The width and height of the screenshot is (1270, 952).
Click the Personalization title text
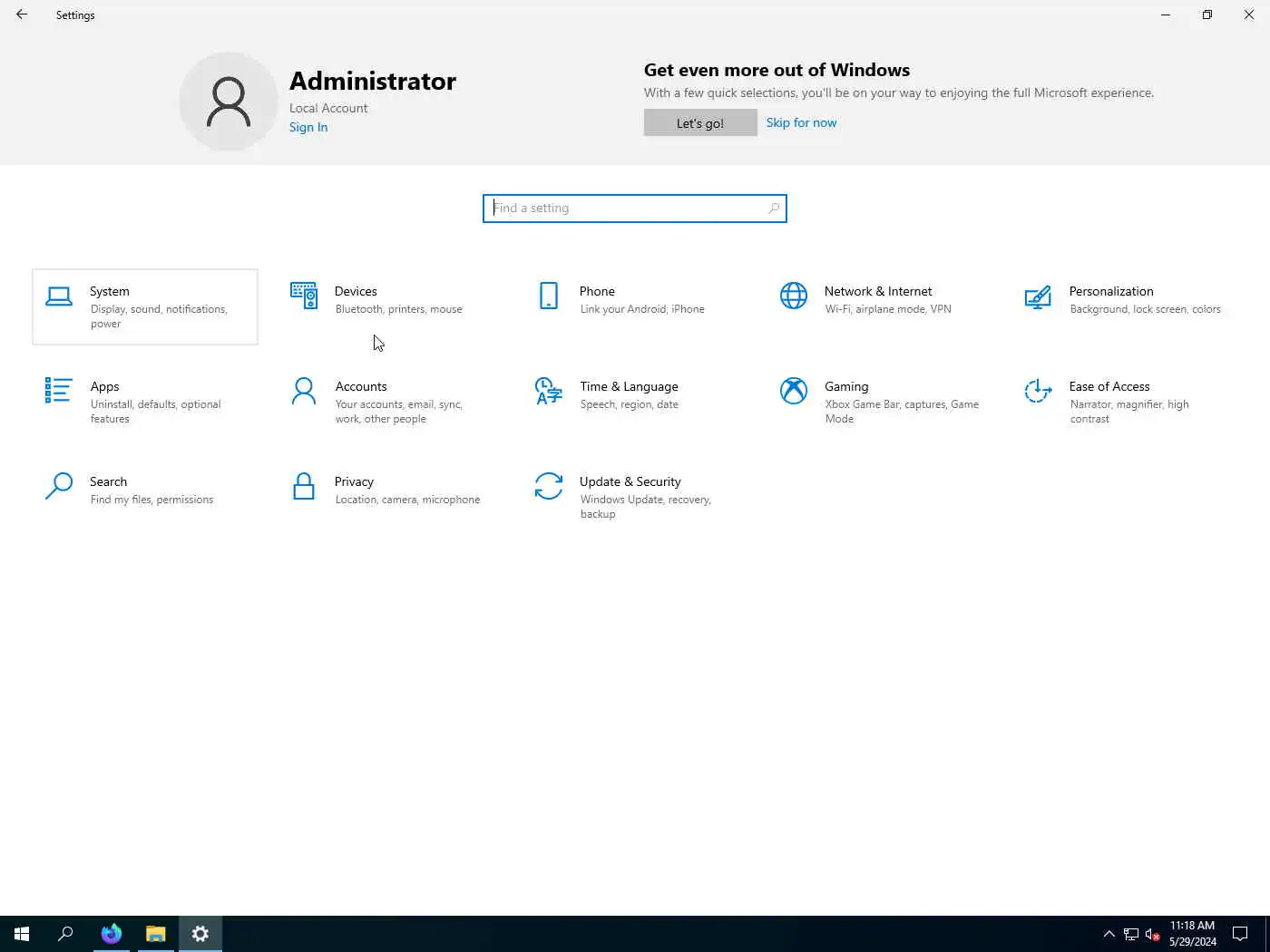(x=1111, y=291)
